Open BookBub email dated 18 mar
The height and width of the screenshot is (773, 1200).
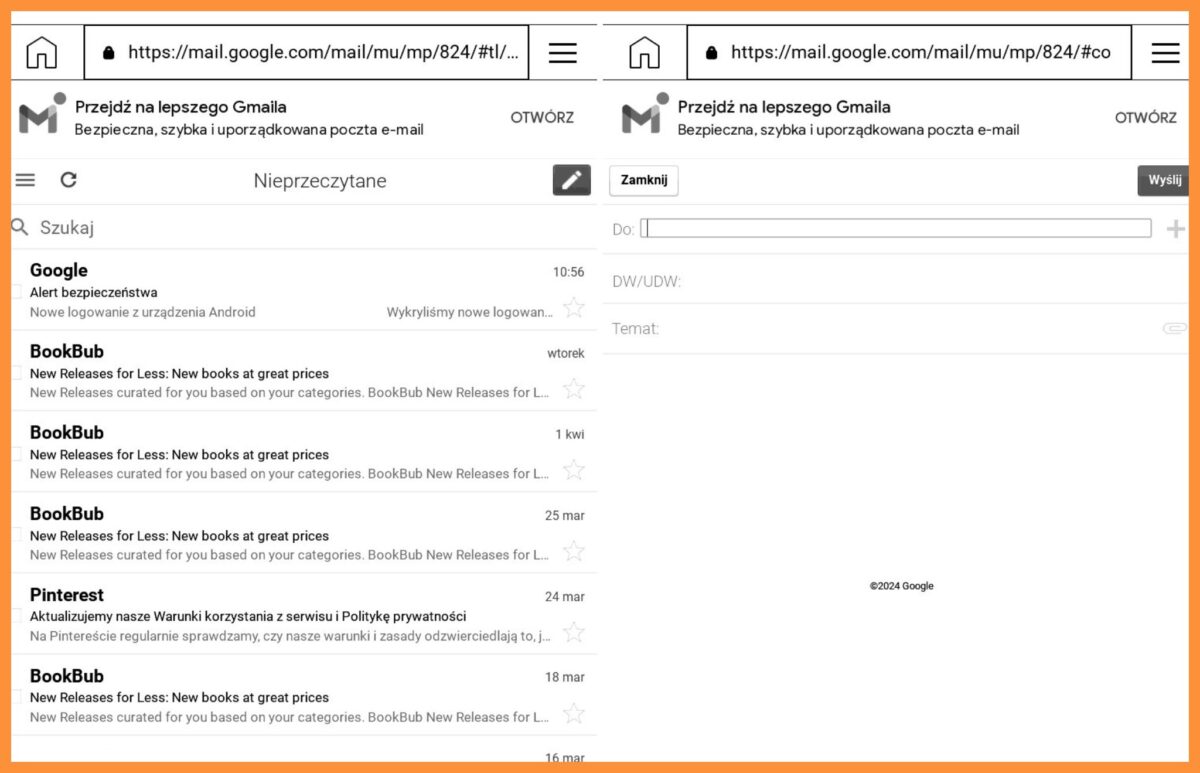pyautogui.click(x=304, y=695)
